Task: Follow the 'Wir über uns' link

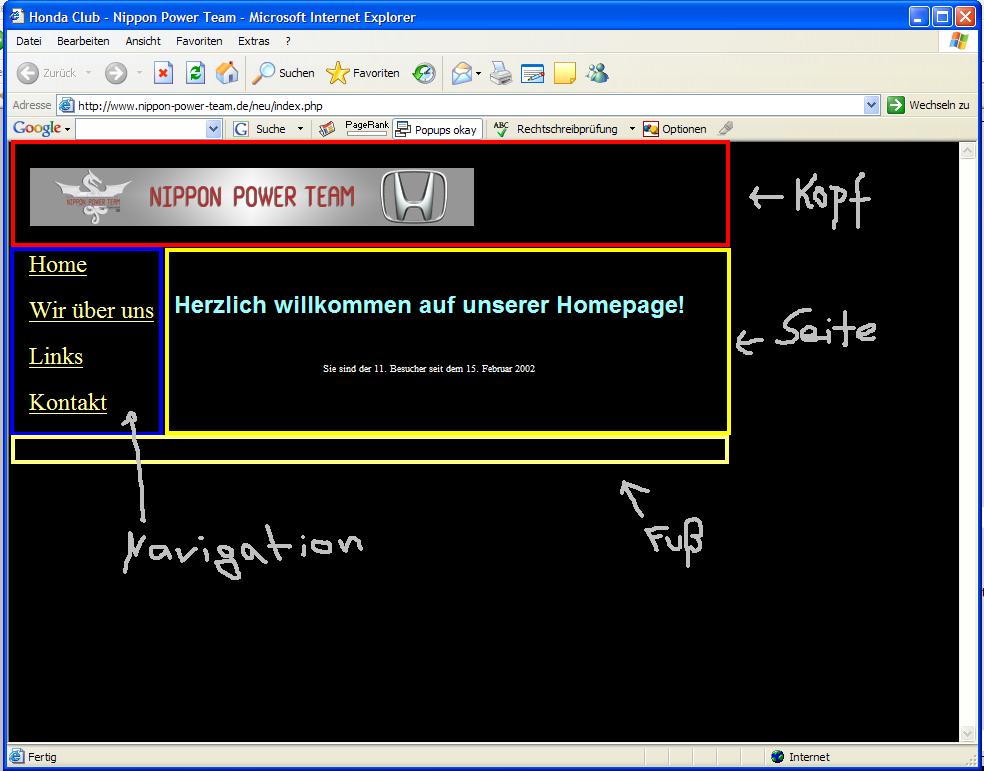Action: 91,310
